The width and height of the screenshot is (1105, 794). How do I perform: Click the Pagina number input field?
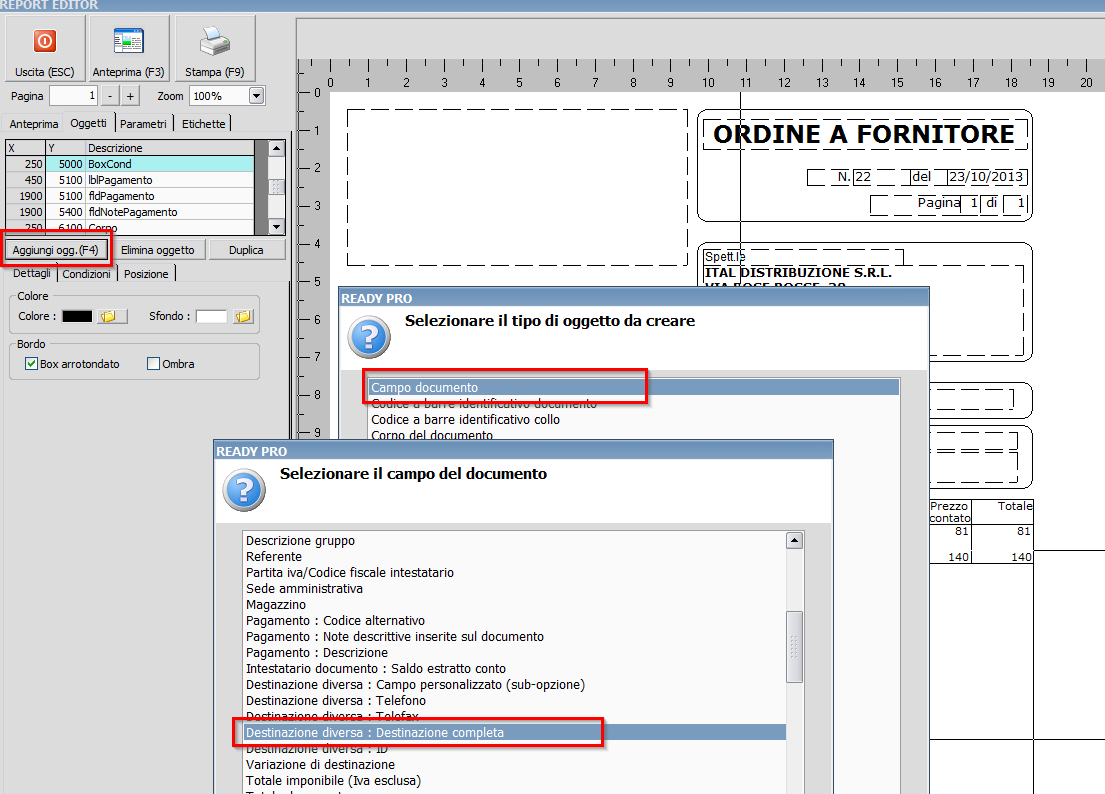tap(73, 96)
